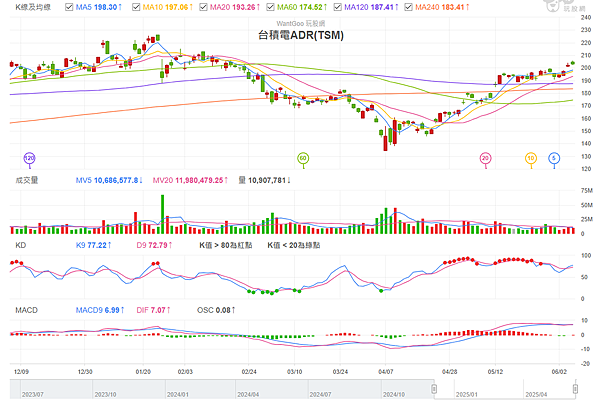
Task: Click the MACD panel title label
Action: coord(26,310)
